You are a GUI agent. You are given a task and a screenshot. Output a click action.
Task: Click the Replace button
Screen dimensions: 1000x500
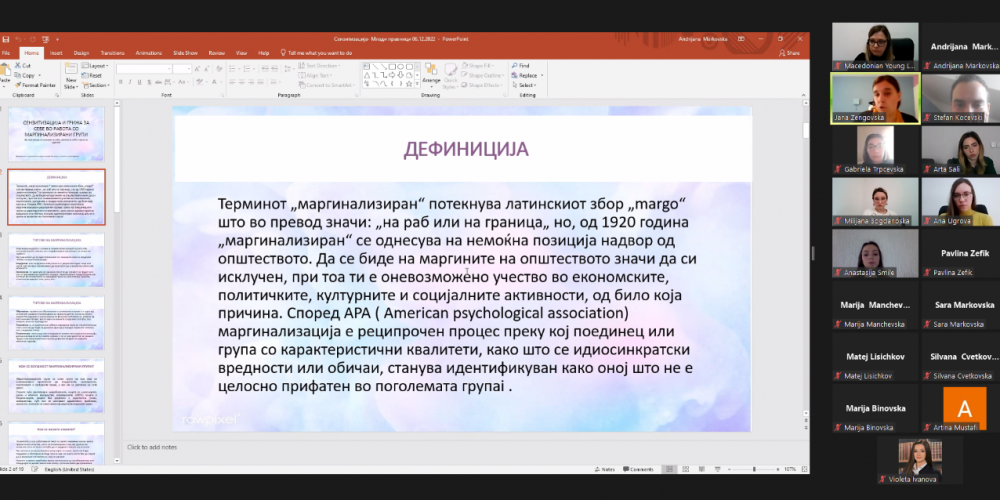526,75
